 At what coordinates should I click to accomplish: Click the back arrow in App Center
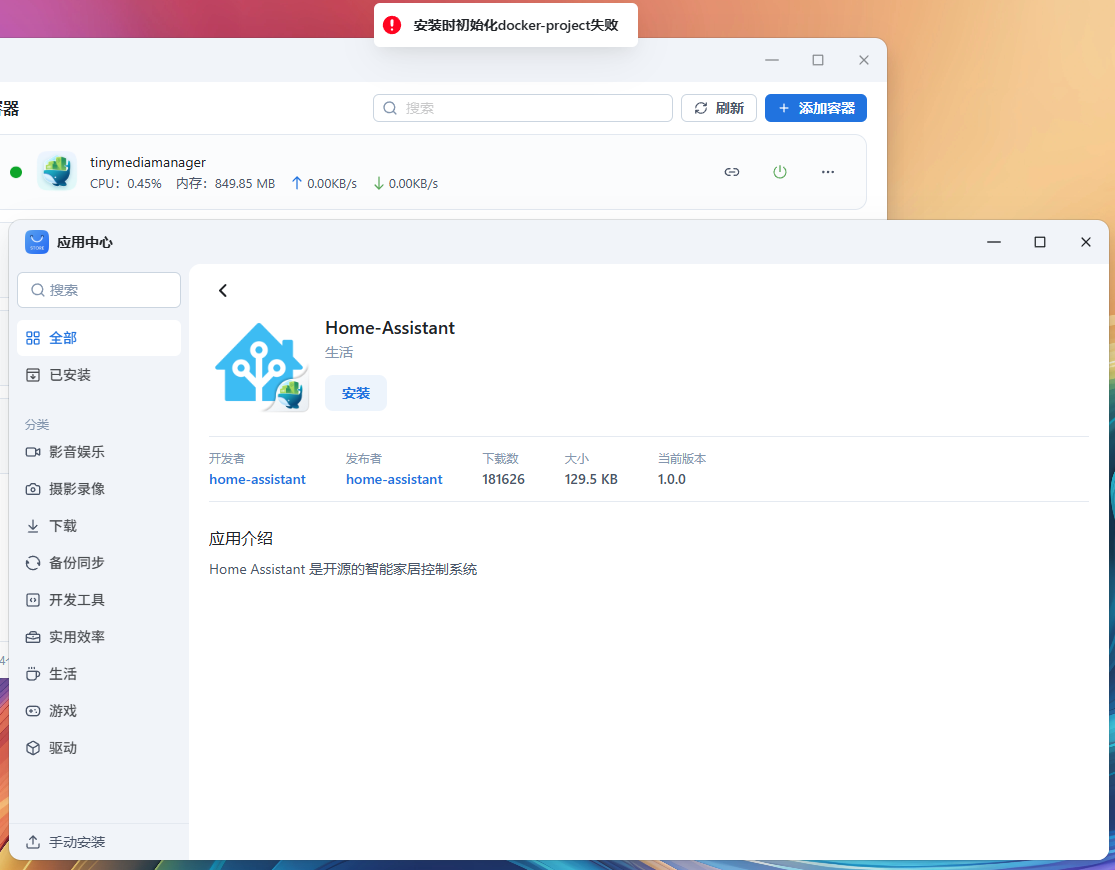click(223, 291)
